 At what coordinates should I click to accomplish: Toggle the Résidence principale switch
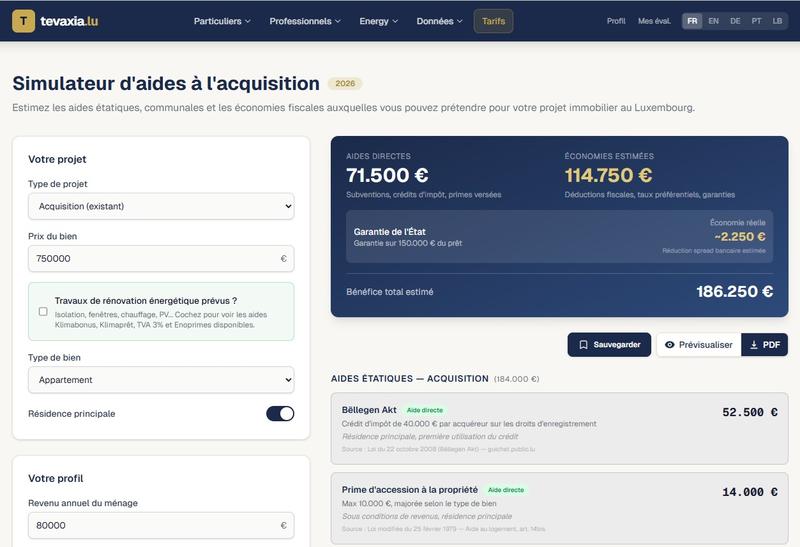coord(280,413)
